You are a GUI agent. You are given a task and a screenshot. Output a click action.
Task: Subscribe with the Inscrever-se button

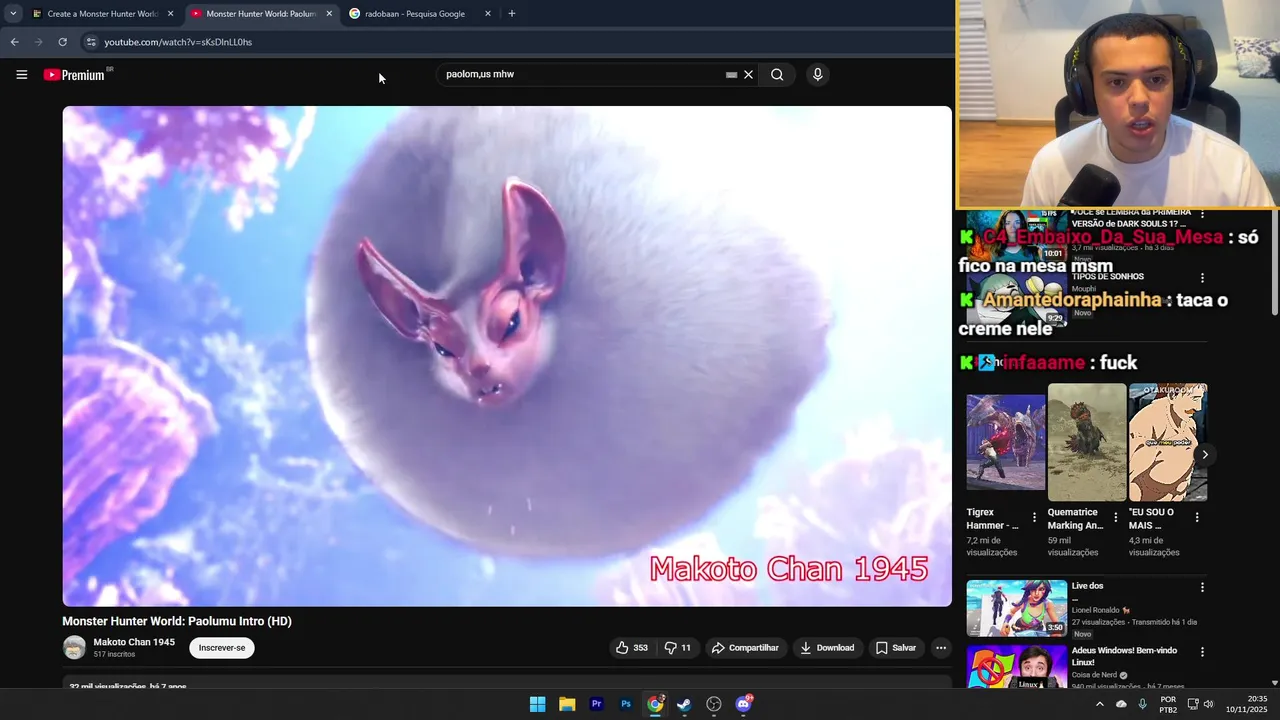pos(222,648)
